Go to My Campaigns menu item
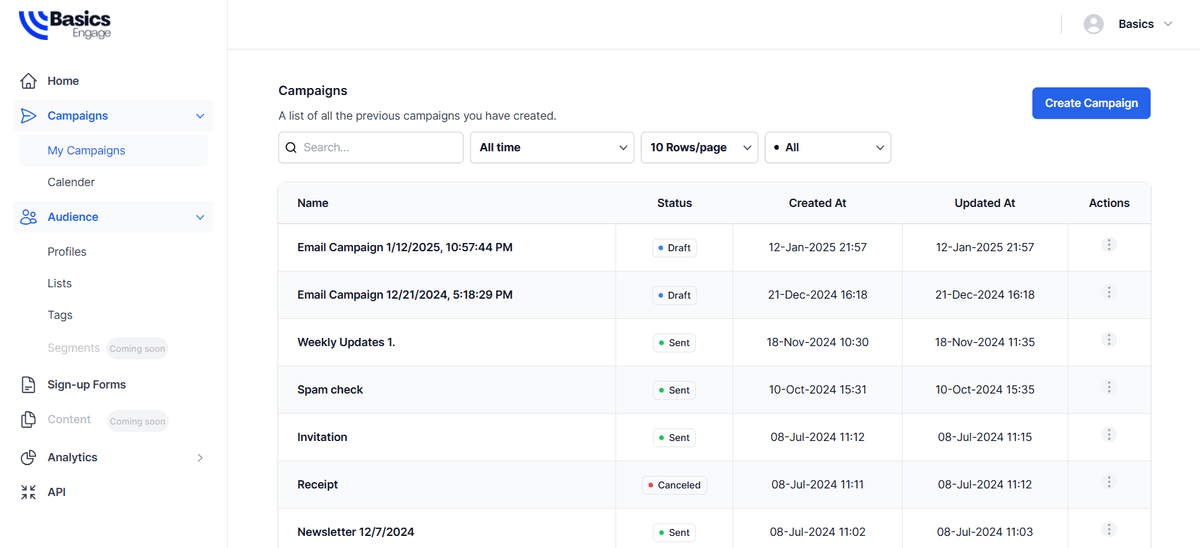 point(86,151)
